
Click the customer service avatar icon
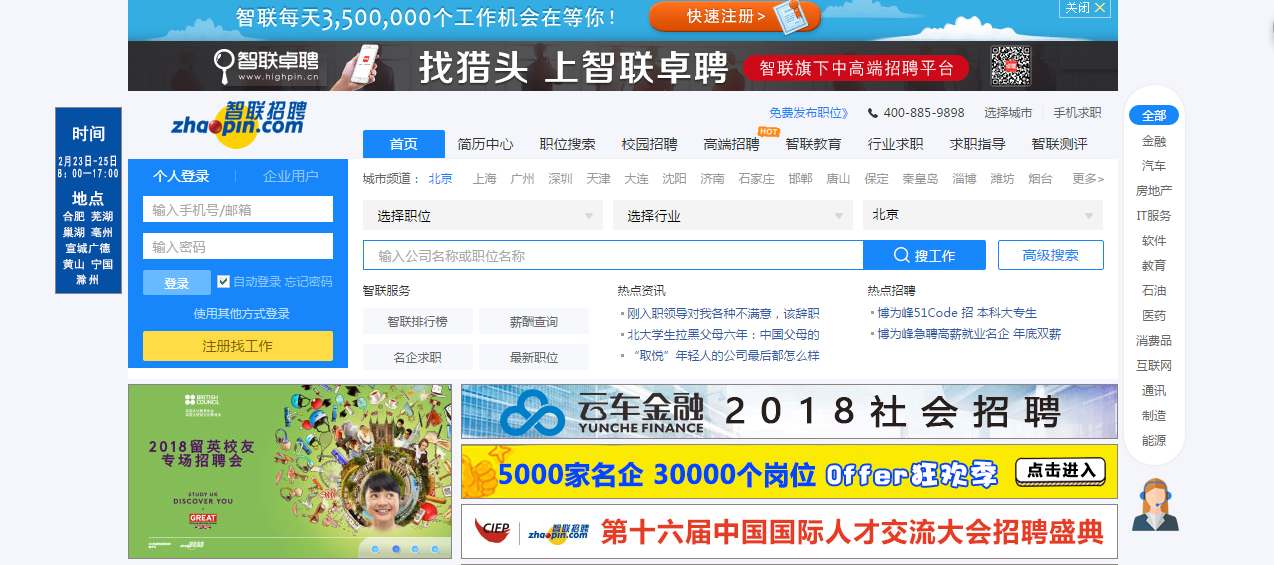pos(1155,504)
